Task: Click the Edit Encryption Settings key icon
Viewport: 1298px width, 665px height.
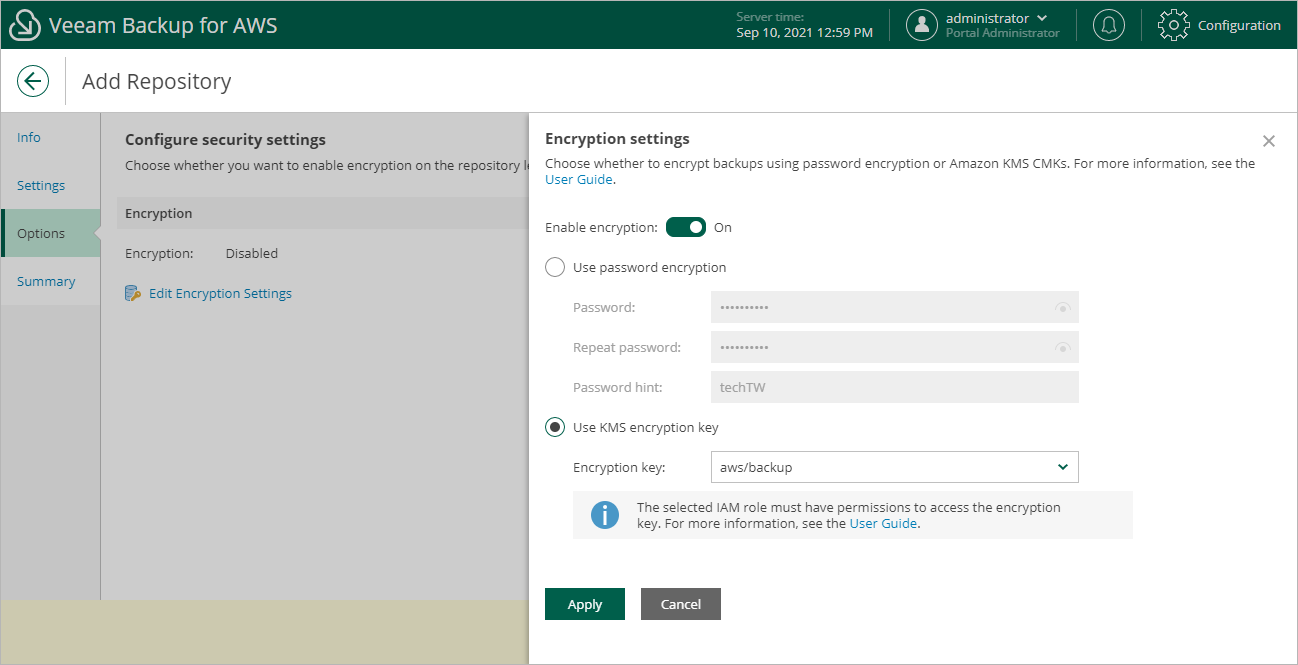Action: point(133,294)
